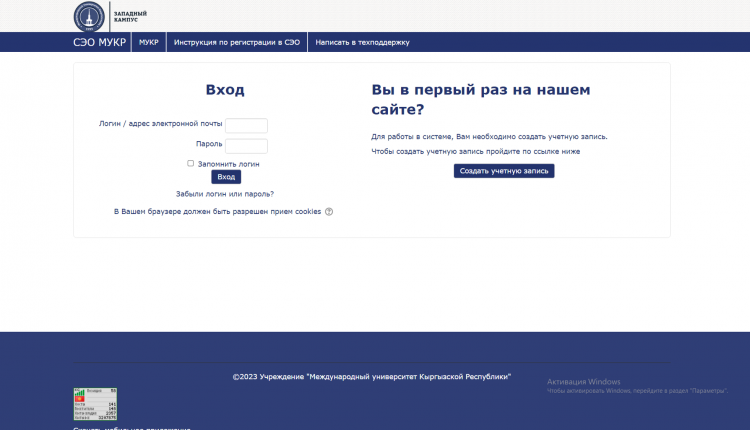
Task: Click the university emblem logo
Action: (x=88, y=16)
